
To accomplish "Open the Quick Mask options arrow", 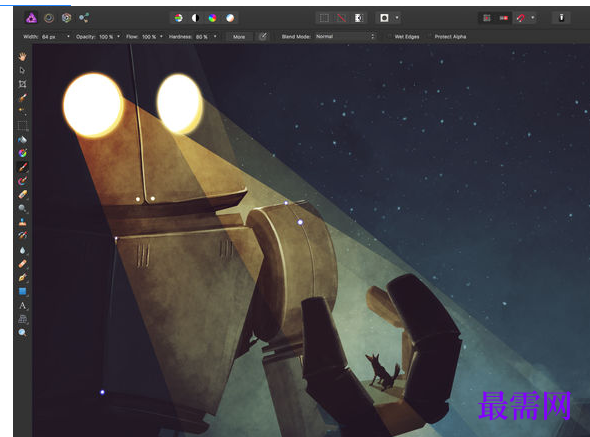I will tap(397, 18).
